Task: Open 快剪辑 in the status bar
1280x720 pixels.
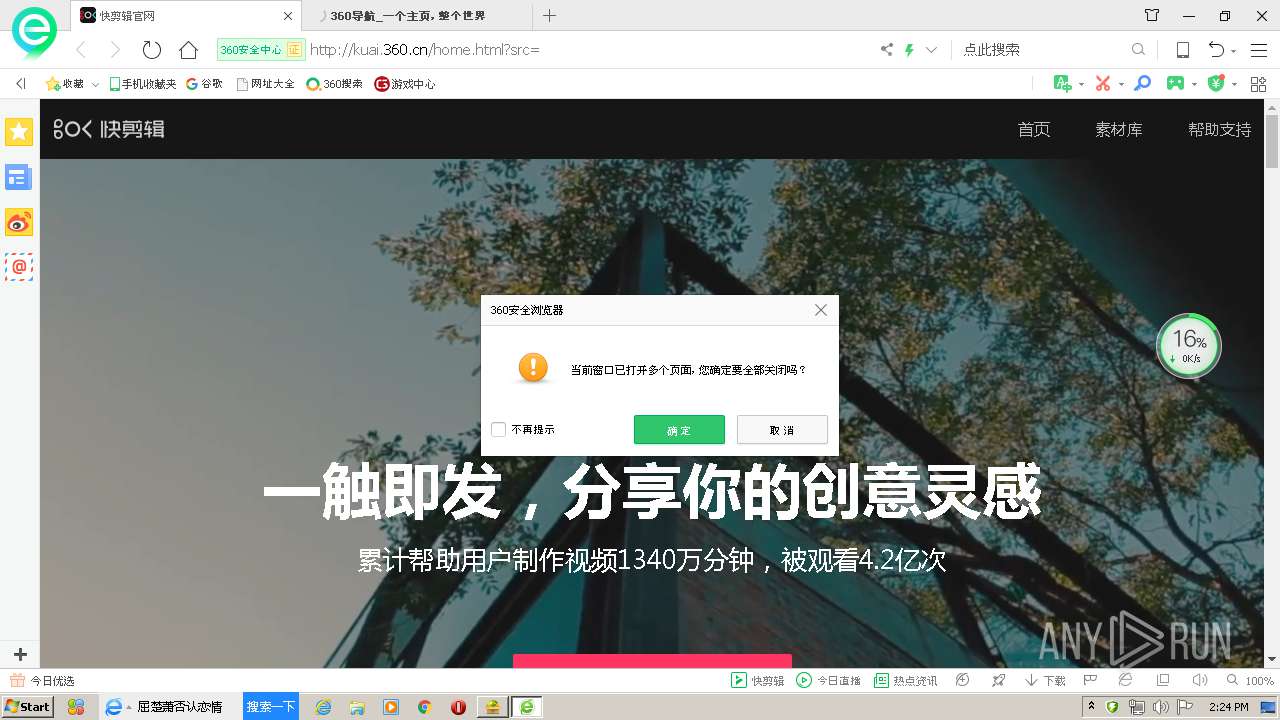Action: pos(758,681)
